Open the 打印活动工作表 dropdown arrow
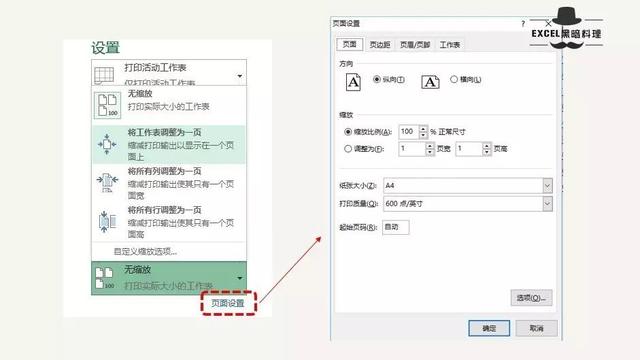Image resolution: width=640 pixels, height=360 pixels. point(240,76)
